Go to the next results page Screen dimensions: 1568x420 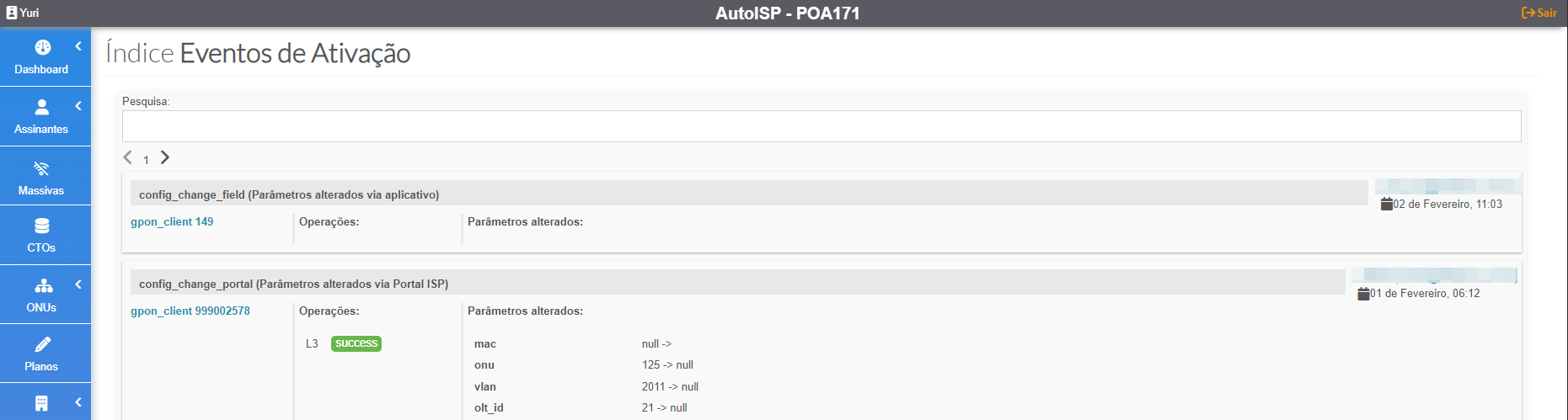point(165,157)
